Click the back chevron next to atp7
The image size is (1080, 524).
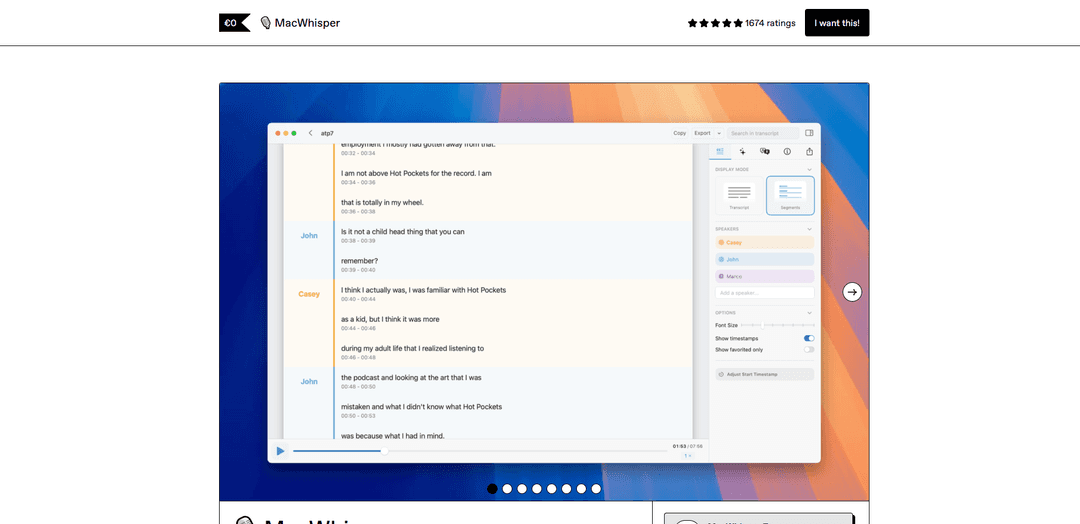coord(311,133)
